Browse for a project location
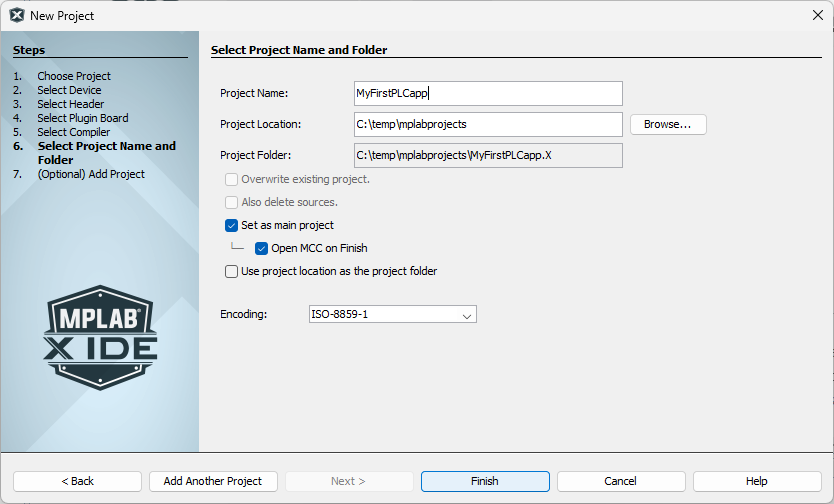The image size is (834, 504). pos(667,124)
